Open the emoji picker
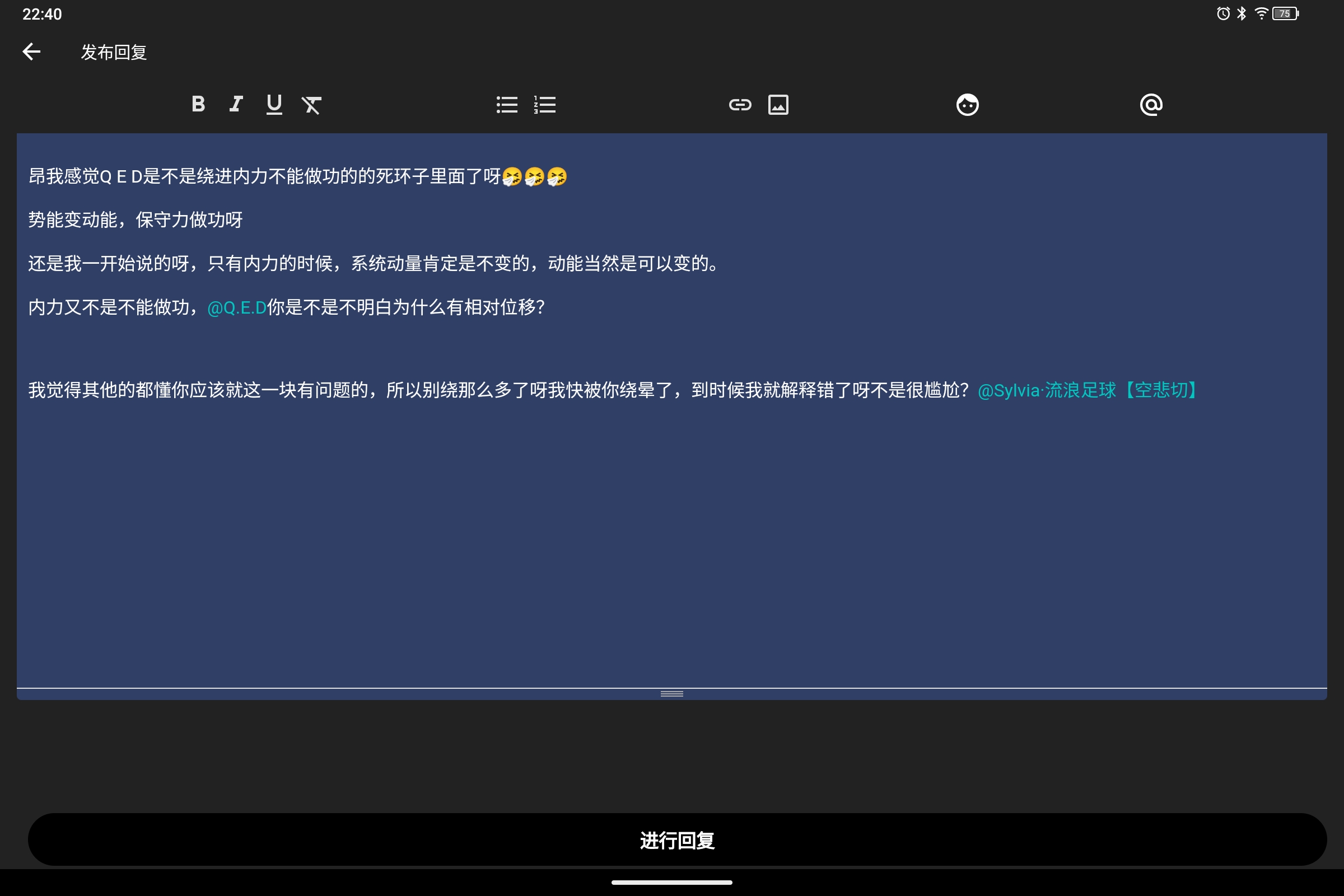The height and width of the screenshot is (896, 1344). [x=968, y=105]
